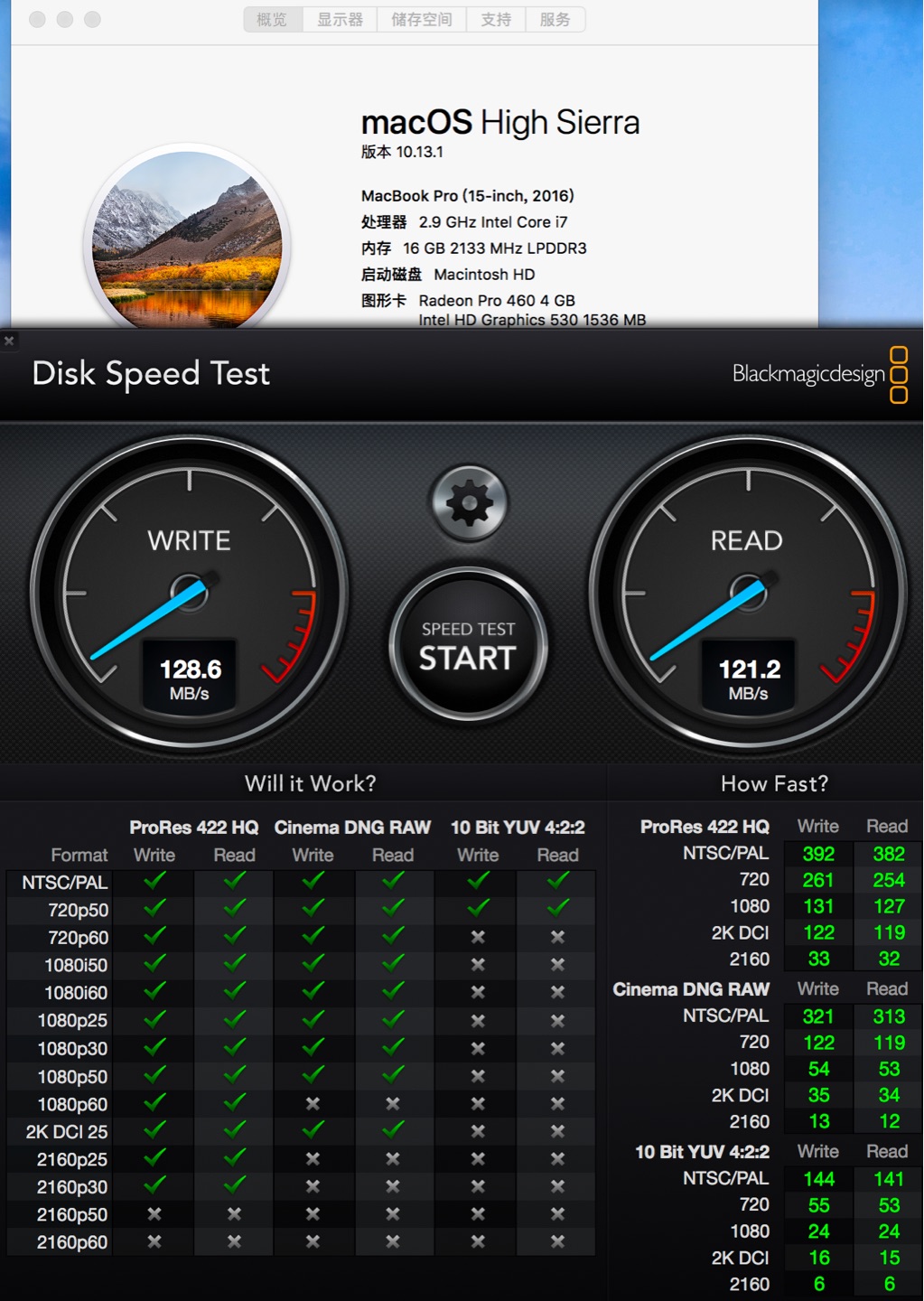Click 10 Bit YUV read cross for 2160p60
Screen dimensions: 924x1301
(558, 1242)
